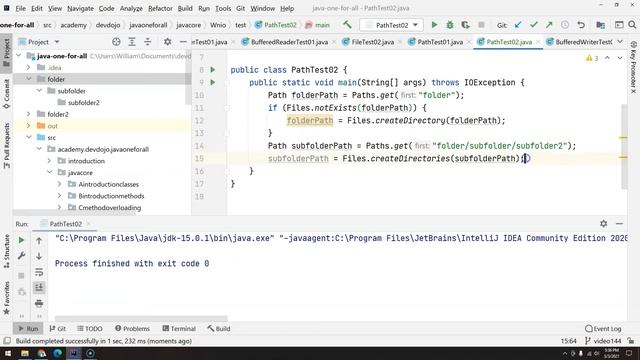Screen dimensions: 640x360
Task: Run PathTest02 with the green play button
Action: coord(434,25)
